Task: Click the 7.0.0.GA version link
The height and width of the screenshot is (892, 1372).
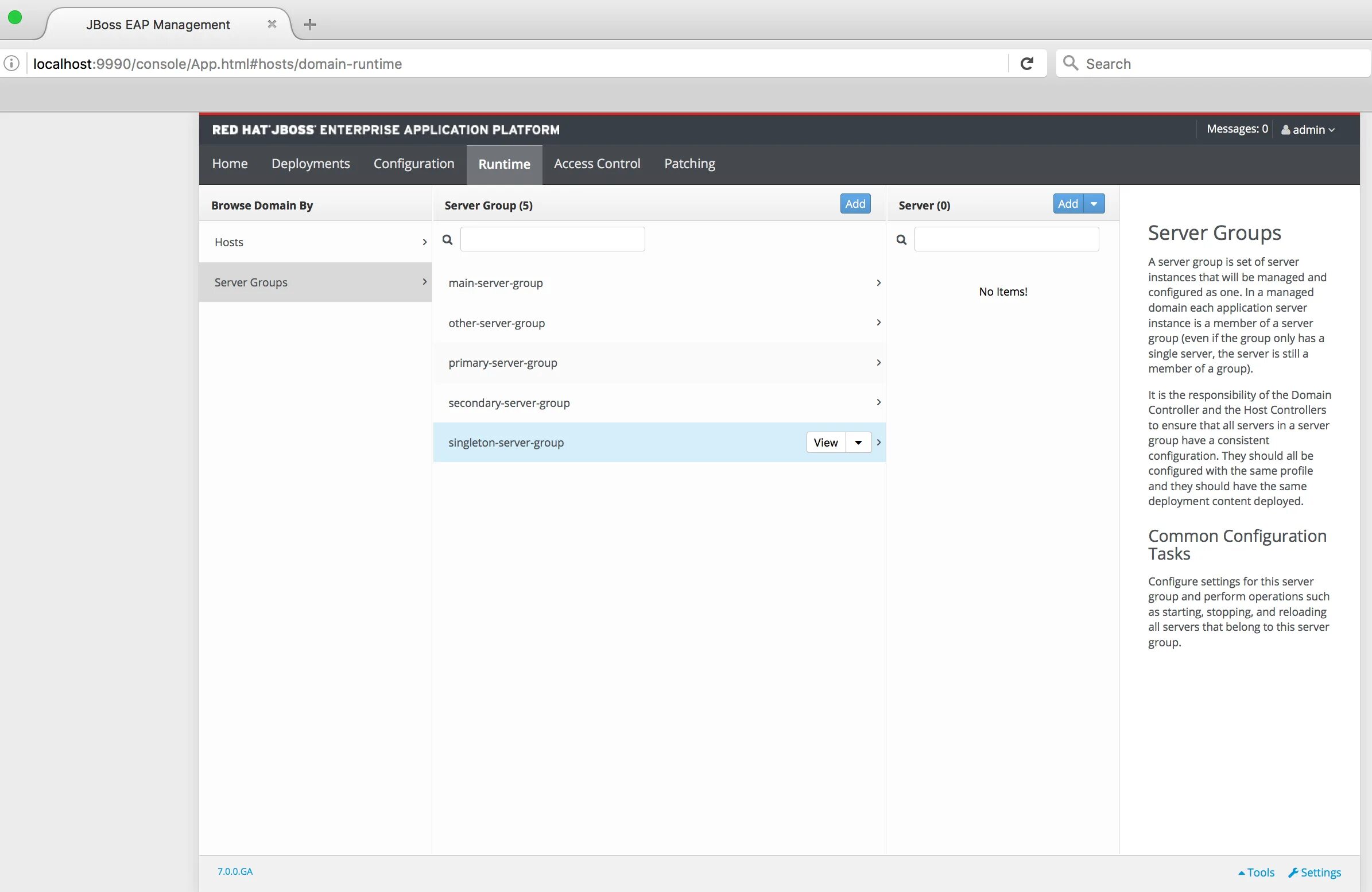Action: point(235,871)
